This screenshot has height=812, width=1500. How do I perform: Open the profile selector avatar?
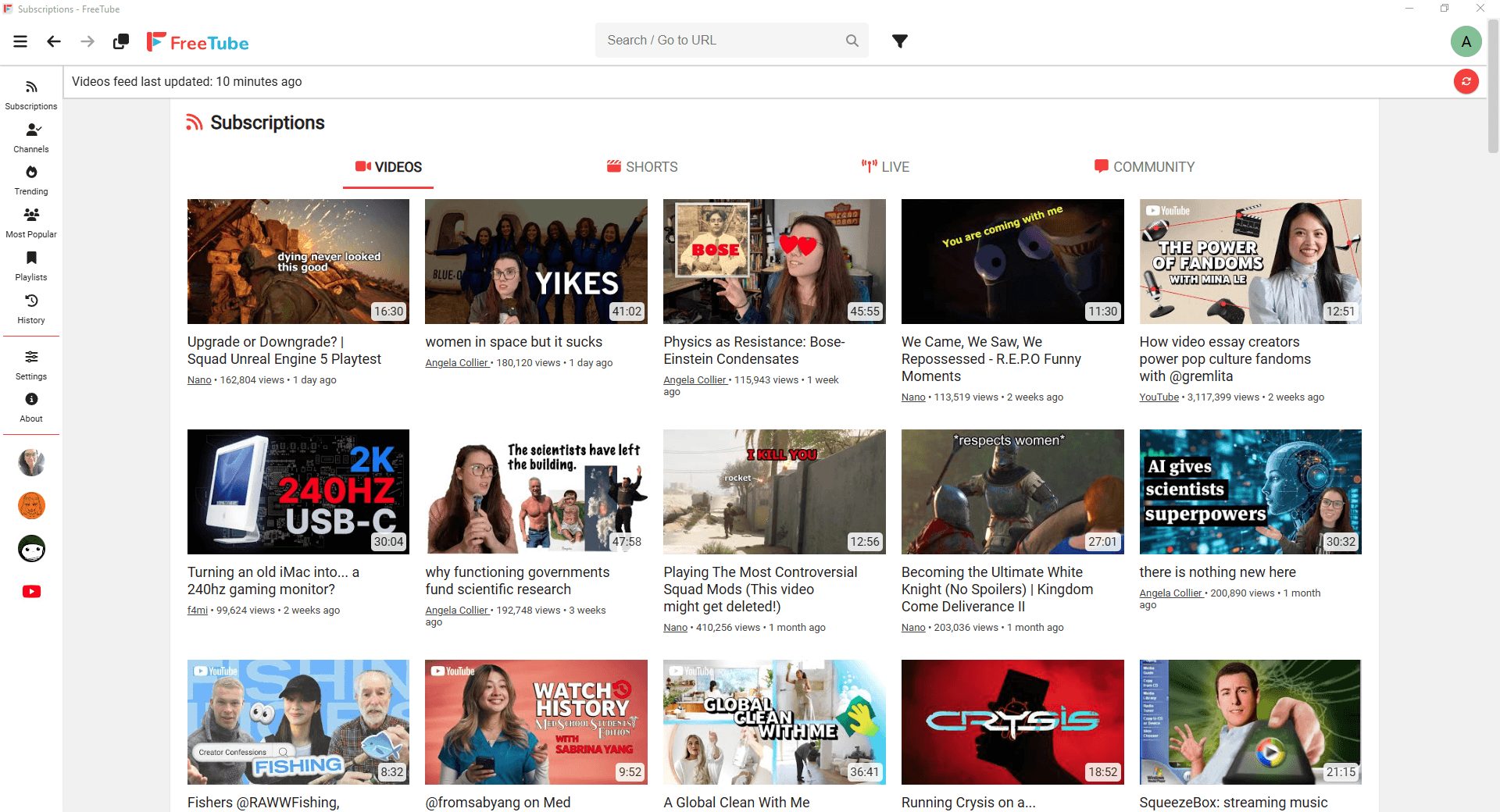coord(1466,41)
